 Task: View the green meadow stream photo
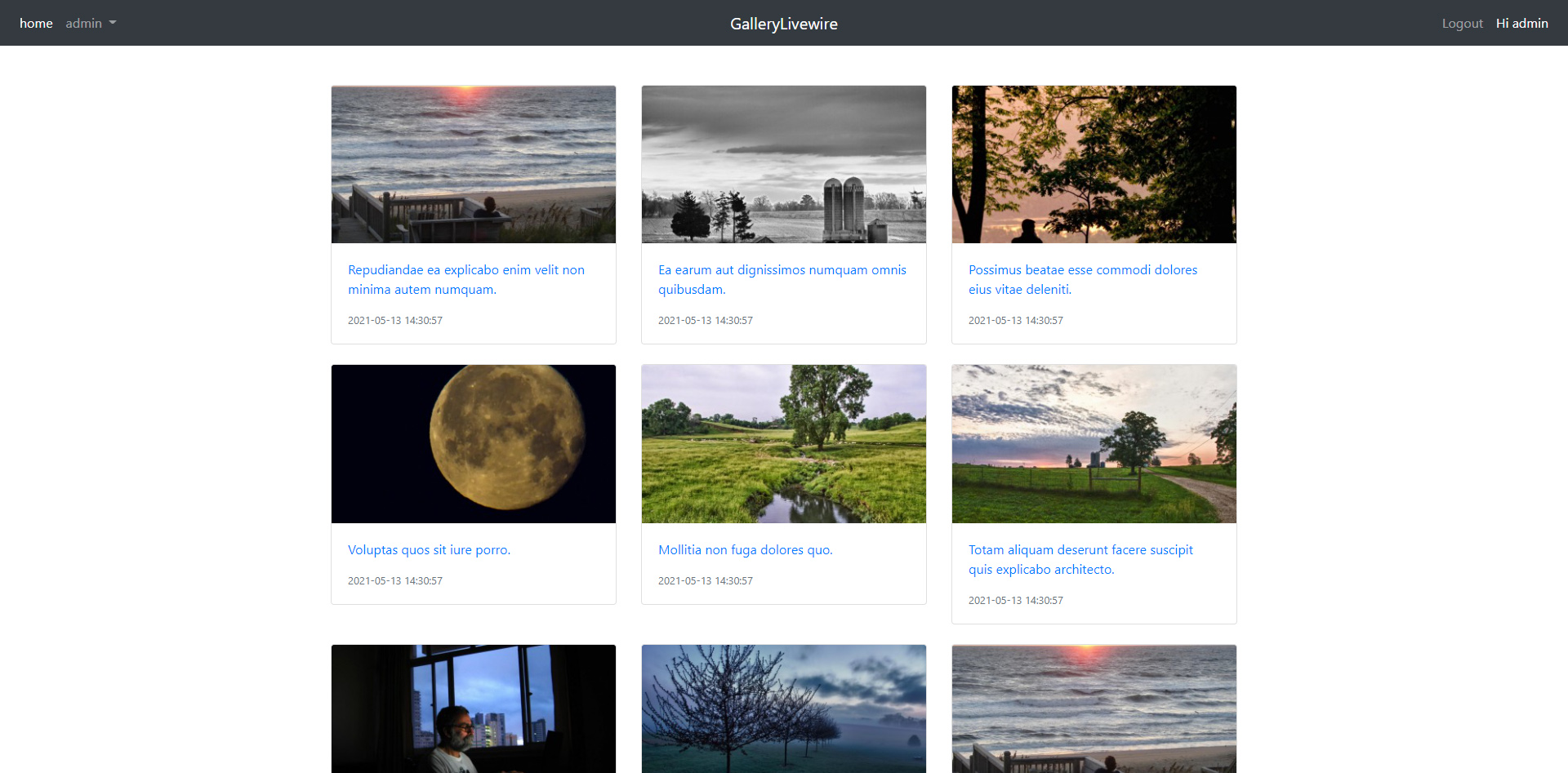[784, 444]
